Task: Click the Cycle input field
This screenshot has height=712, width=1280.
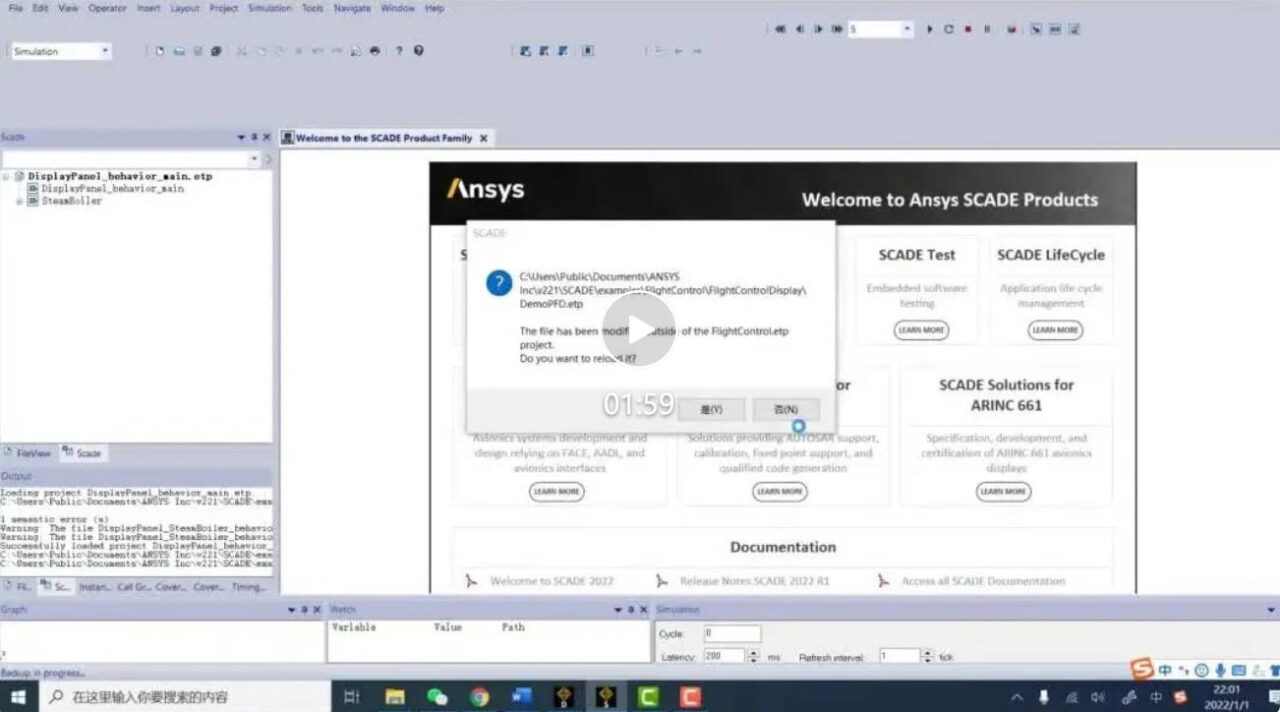Action: 732,634
